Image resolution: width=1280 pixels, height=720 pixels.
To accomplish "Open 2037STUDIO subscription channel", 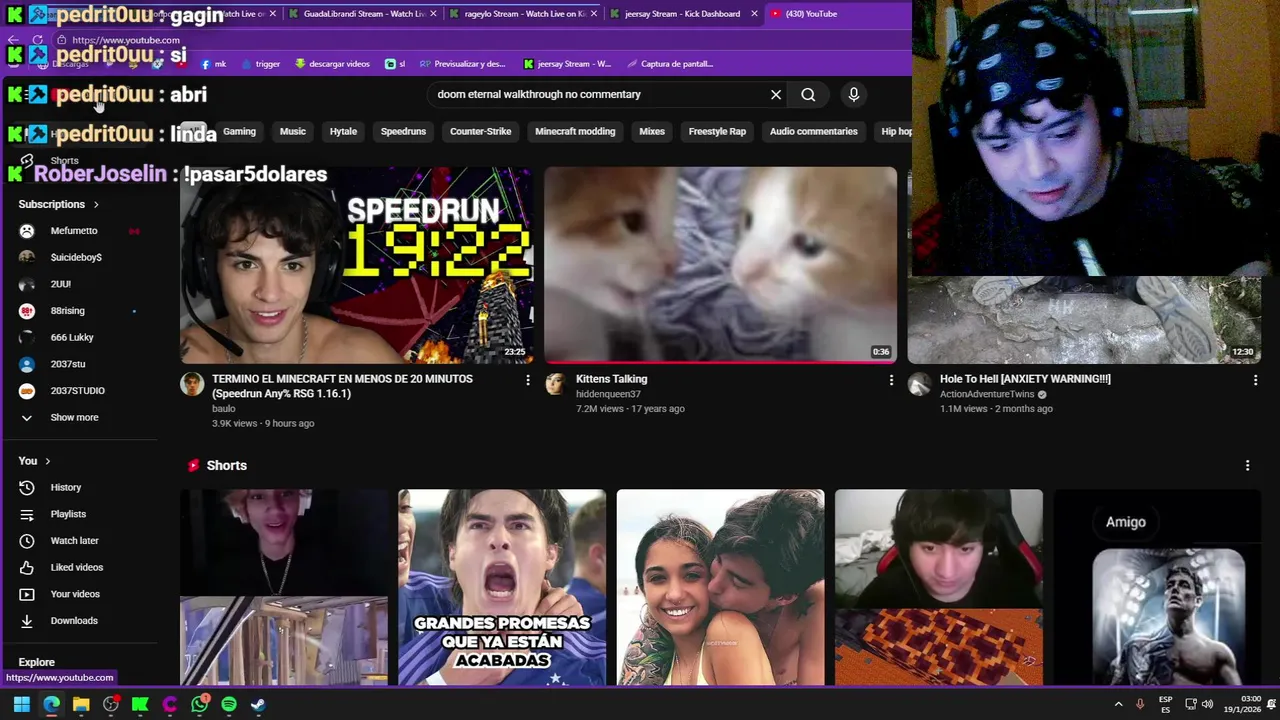I will pyautogui.click(x=80, y=391).
